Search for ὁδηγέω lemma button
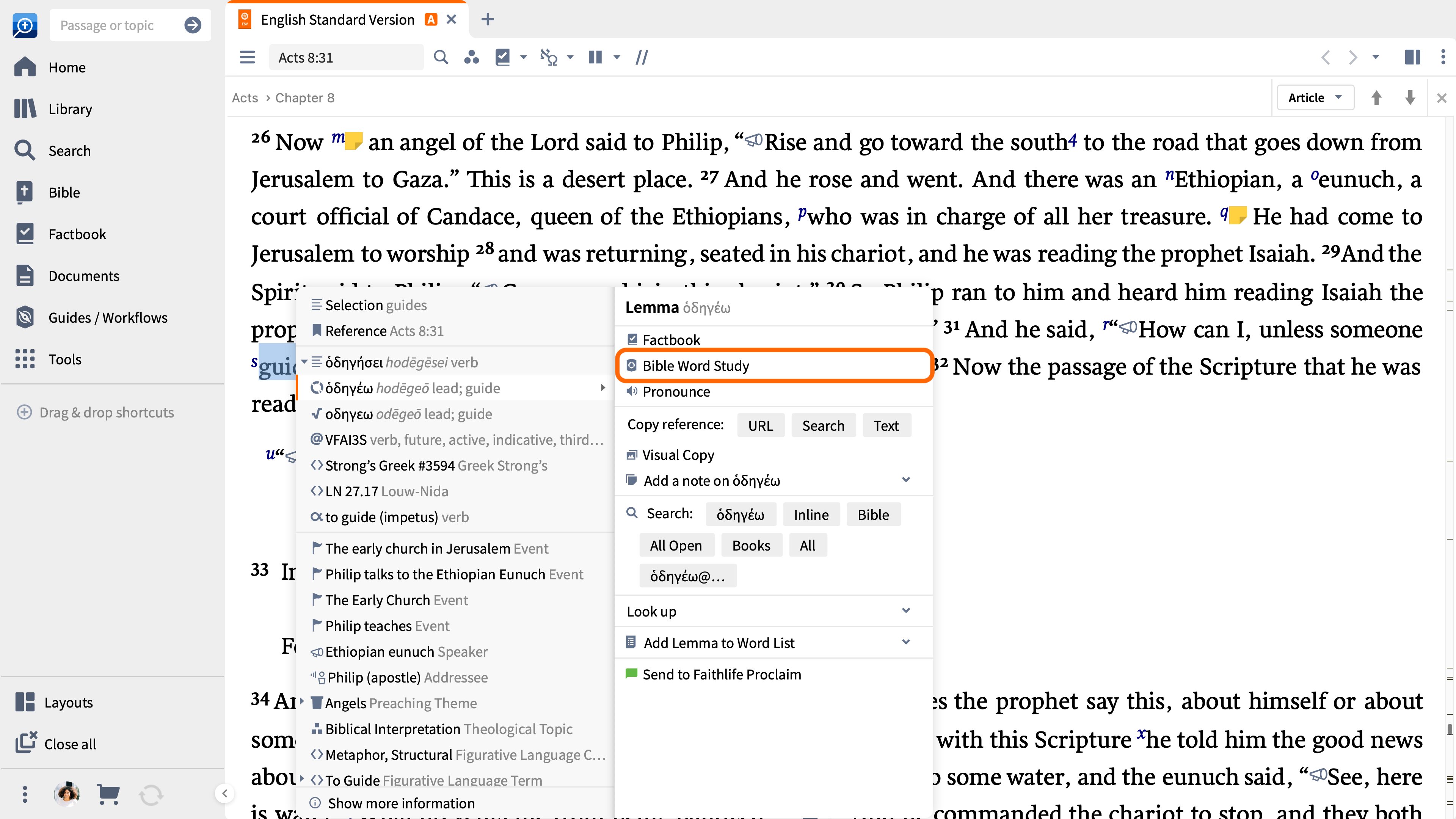 tap(741, 515)
